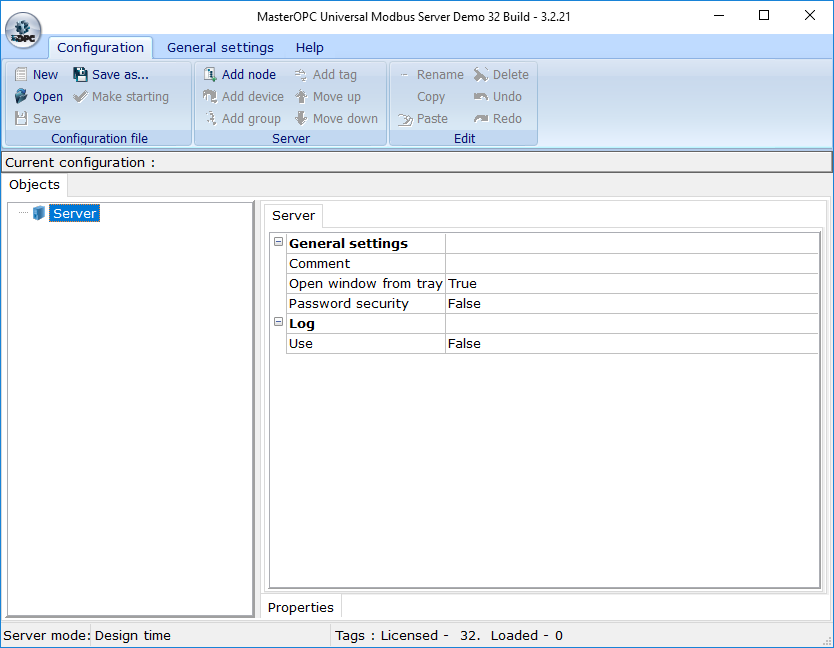
Task: Click the Save floppy disk icon
Action: pos(21,118)
